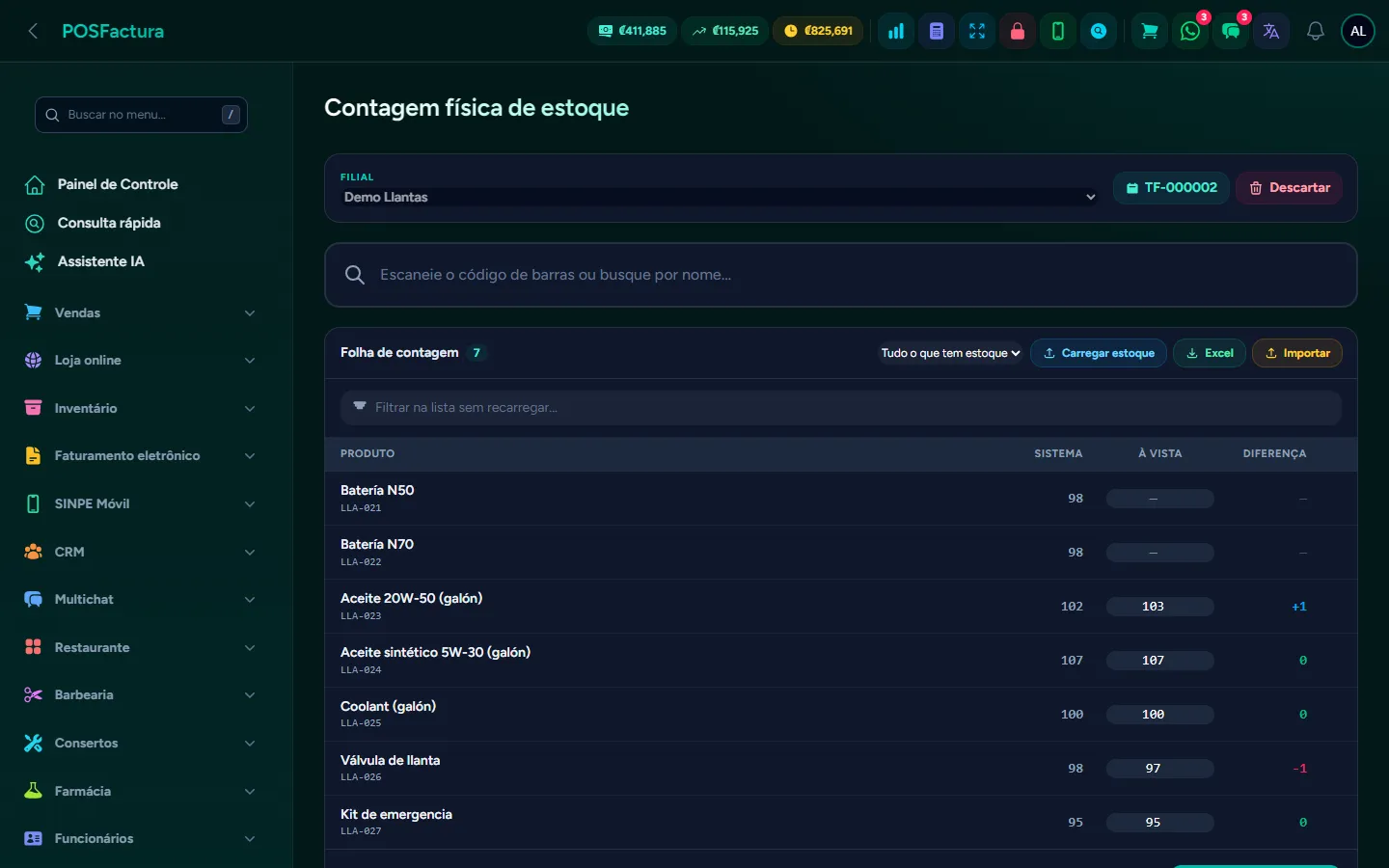This screenshot has width=1389, height=868.
Task: Open the cyan quick search icon
Action: click(1099, 31)
